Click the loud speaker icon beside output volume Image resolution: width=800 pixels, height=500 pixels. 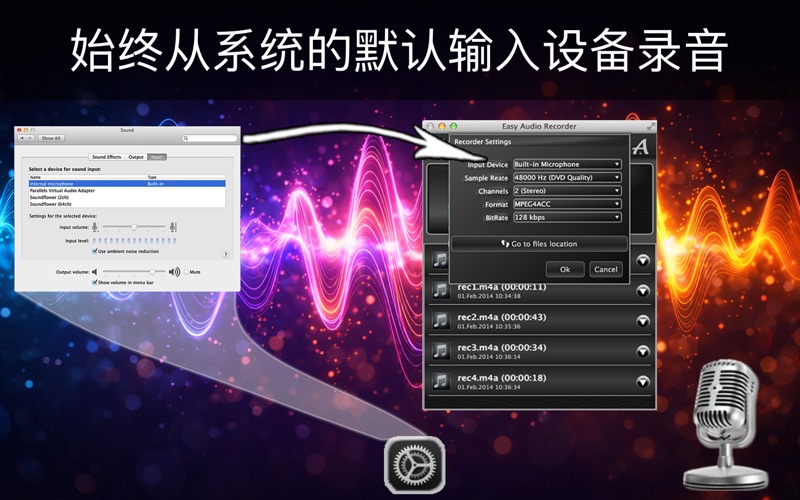[x=174, y=272]
